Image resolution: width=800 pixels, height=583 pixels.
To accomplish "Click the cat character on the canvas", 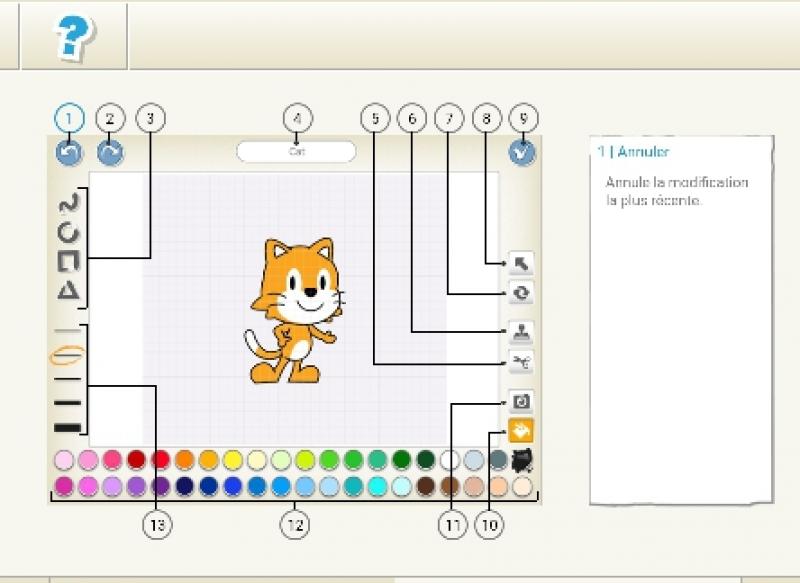I will [294, 311].
